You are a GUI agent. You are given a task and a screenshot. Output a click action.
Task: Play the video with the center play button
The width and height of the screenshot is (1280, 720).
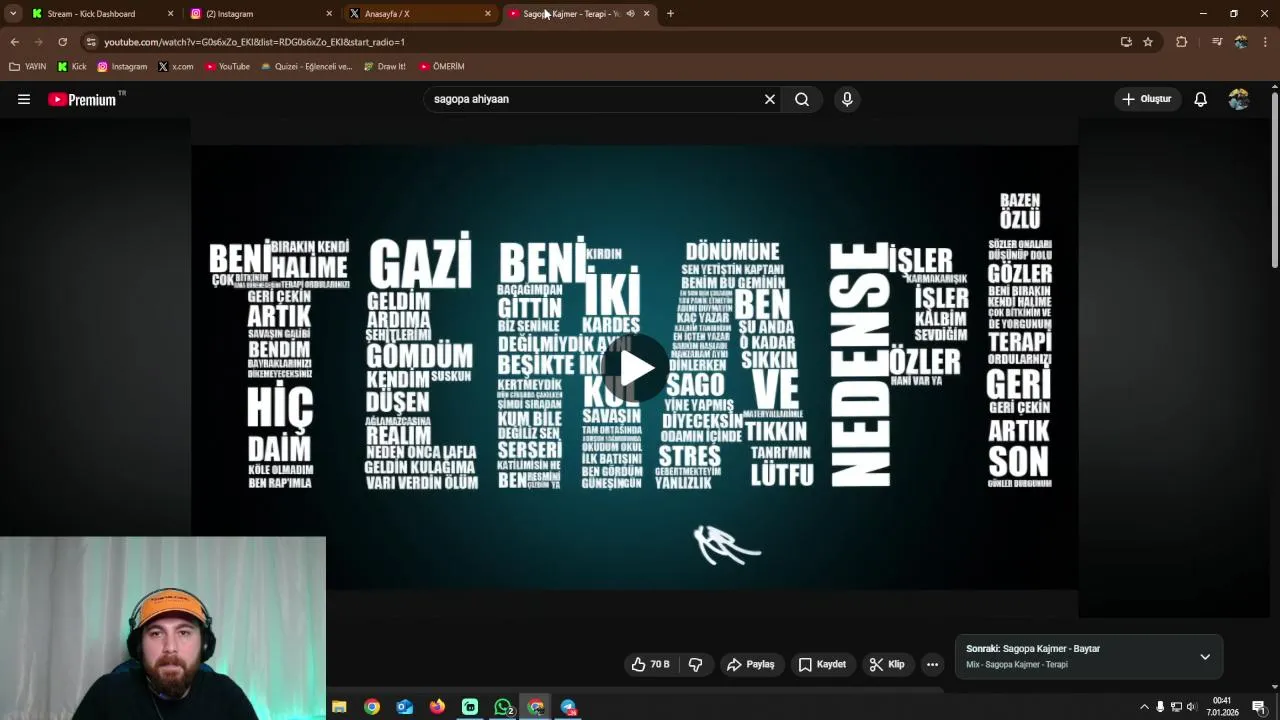[636, 368]
